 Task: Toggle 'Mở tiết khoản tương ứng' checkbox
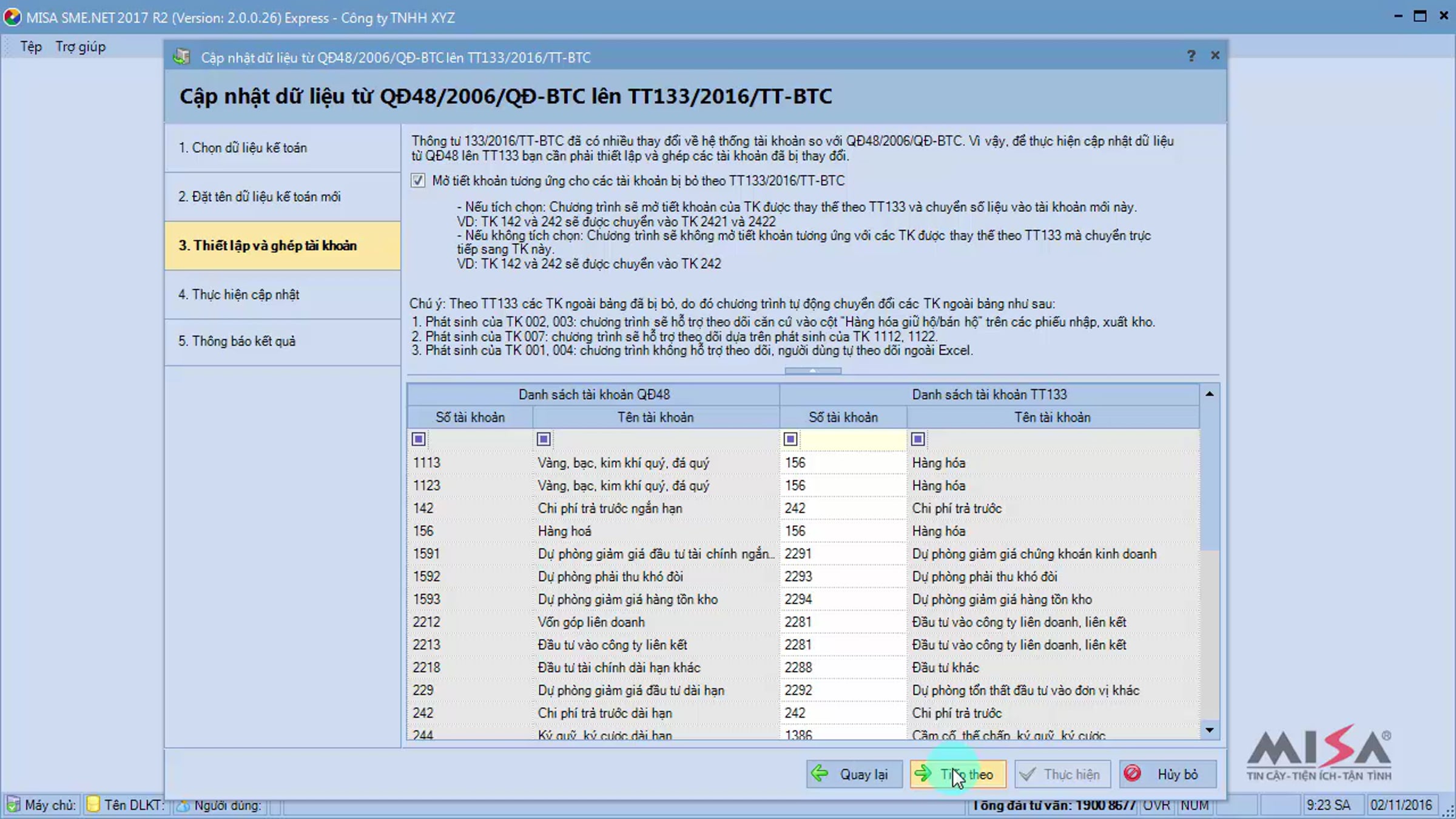[x=417, y=181]
